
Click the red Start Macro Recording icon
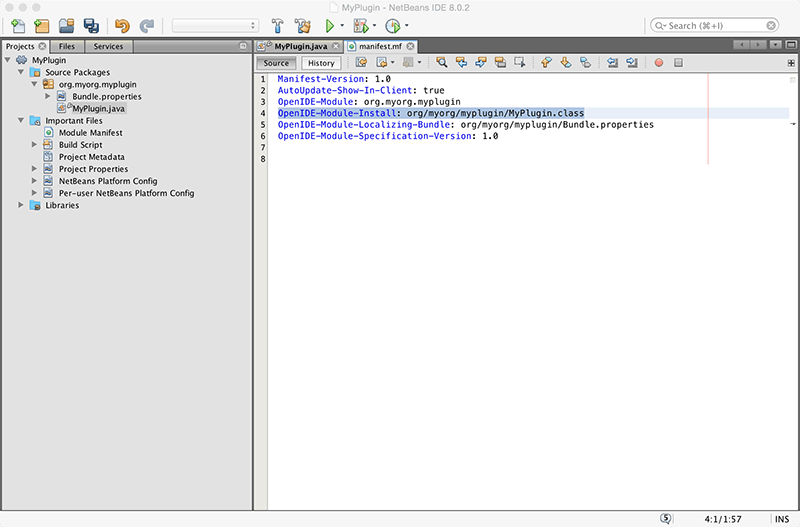tap(659, 63)
